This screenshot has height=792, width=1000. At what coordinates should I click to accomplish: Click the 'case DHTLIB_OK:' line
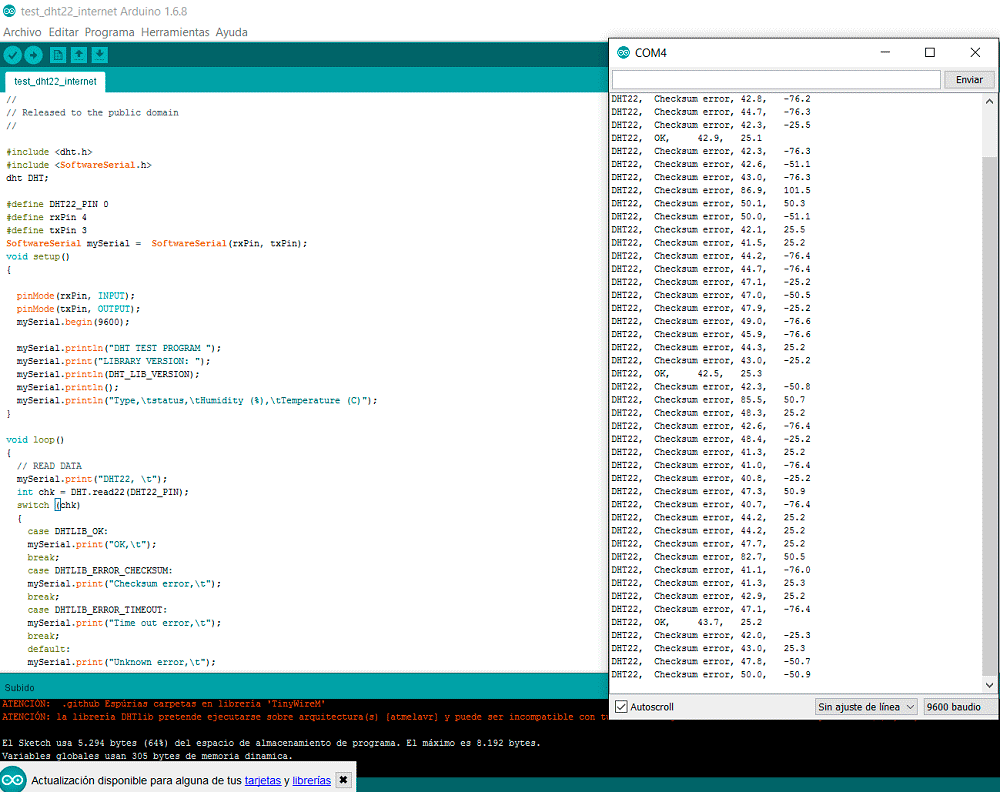point(68,531)
